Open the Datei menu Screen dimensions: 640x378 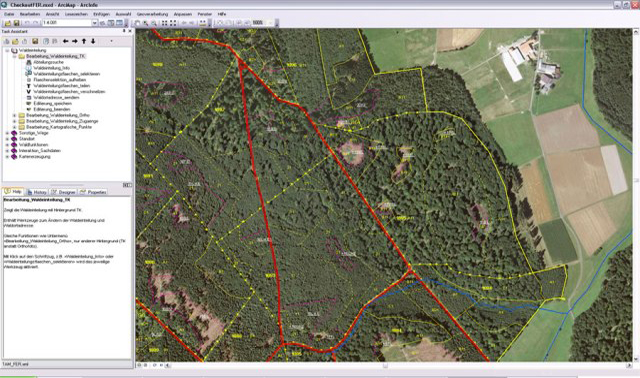point(9,14)
